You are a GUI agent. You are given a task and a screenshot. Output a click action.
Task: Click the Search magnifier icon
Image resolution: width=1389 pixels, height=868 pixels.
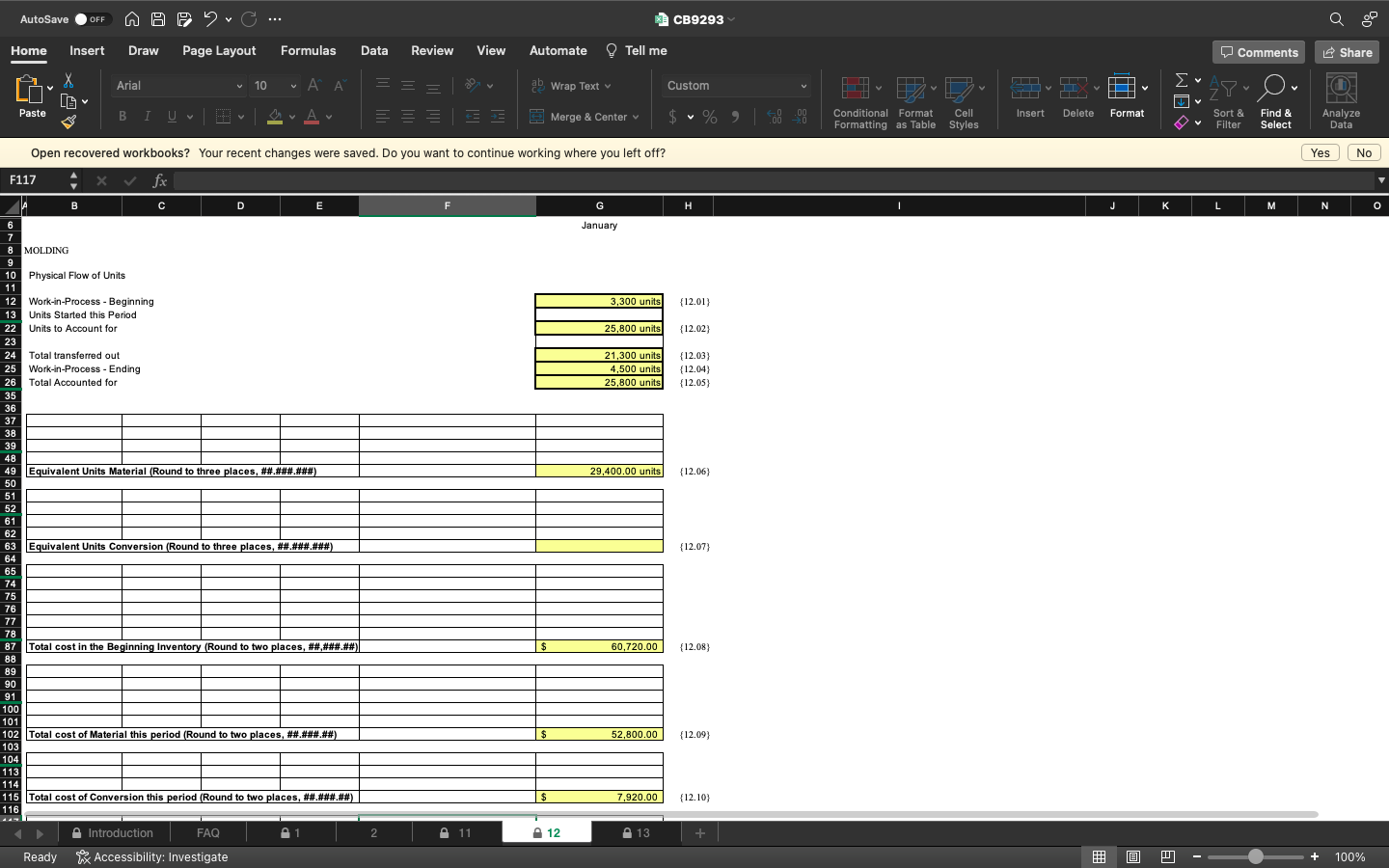(1336, 19)
